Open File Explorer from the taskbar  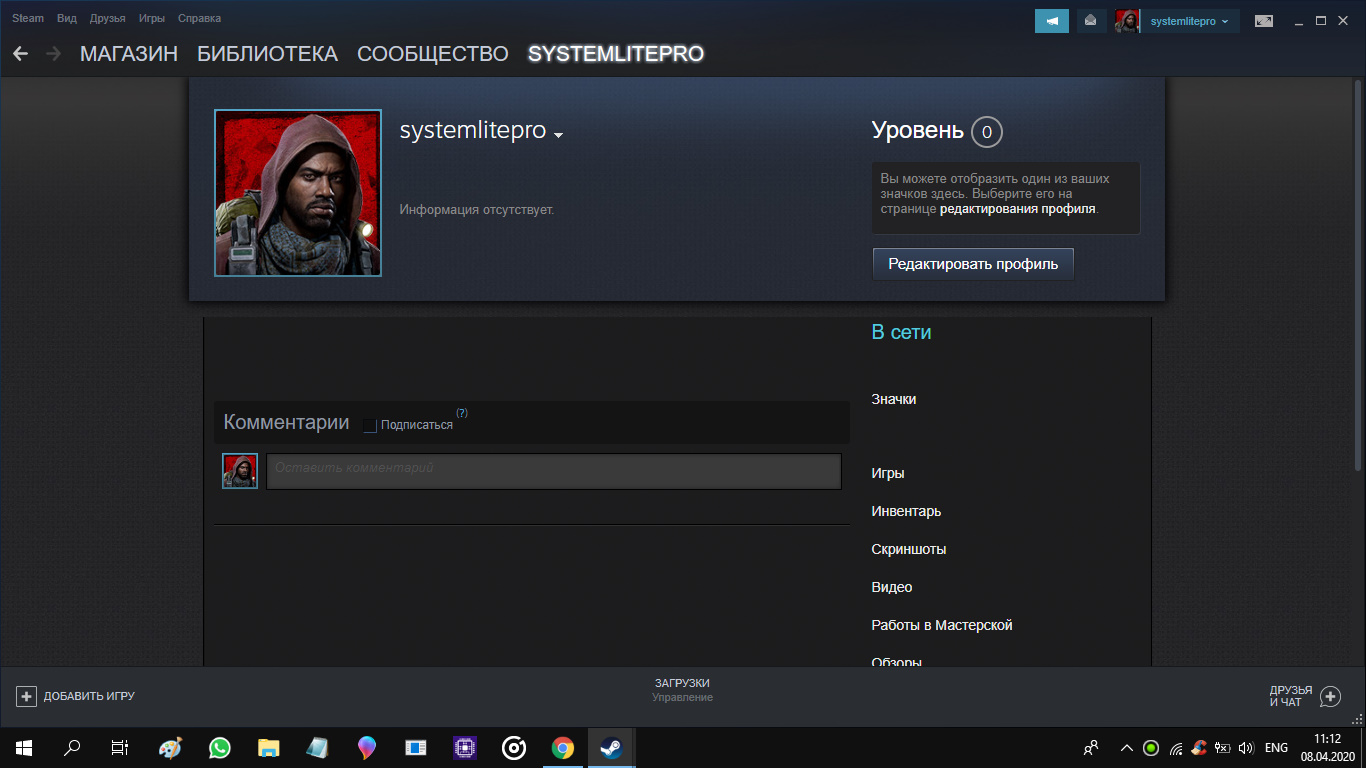point(269,747)
